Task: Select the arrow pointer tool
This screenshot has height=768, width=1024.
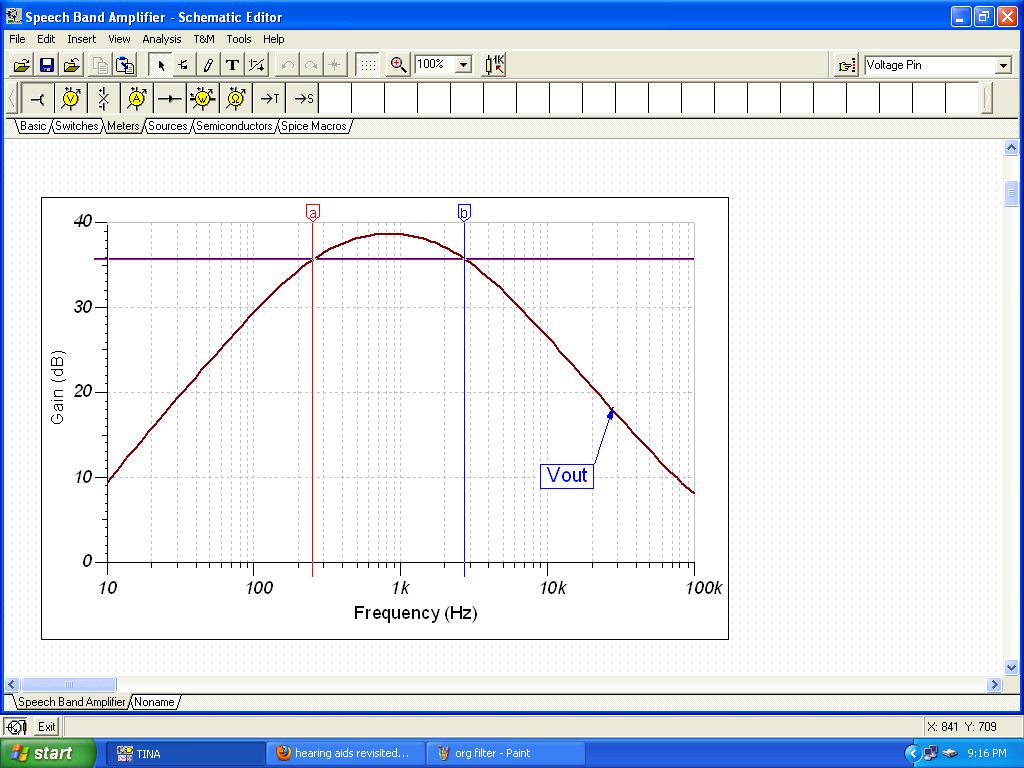Action: tap(161, 65)
